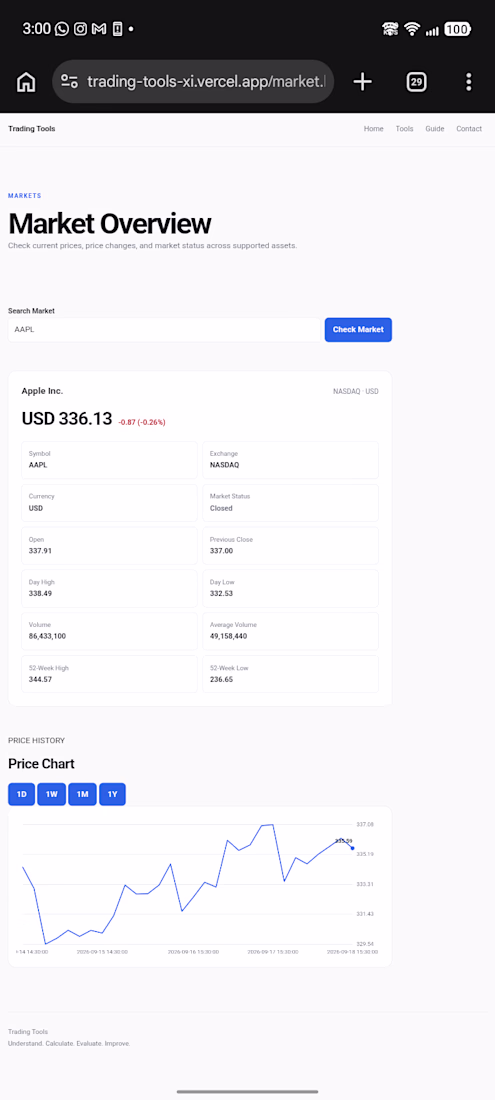Screen dimensions: 495x1100
Task: Select the 1Y chart range
Action: (x=112, y=794)
